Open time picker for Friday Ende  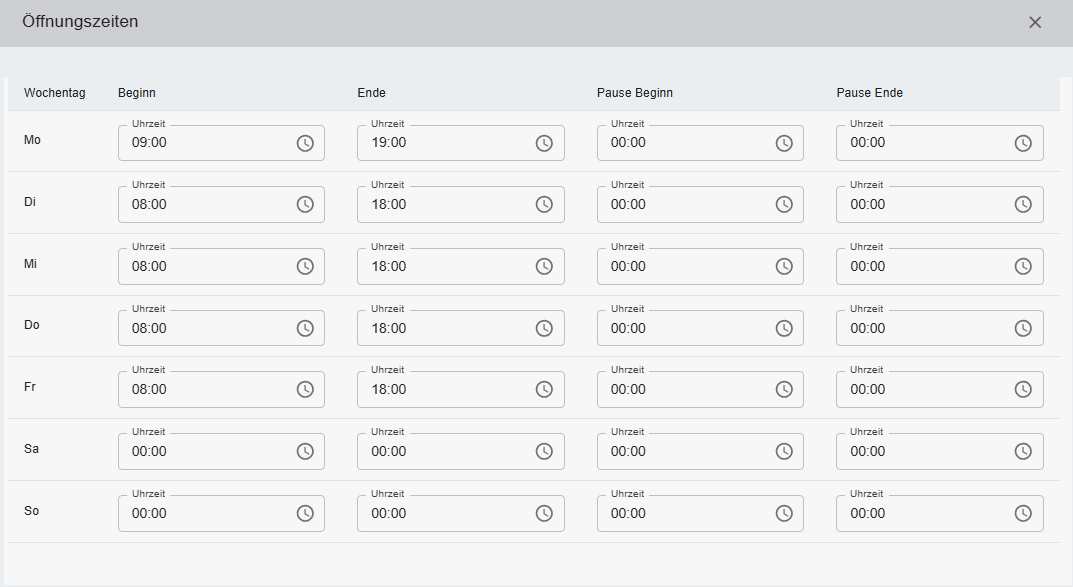(544, 390)
